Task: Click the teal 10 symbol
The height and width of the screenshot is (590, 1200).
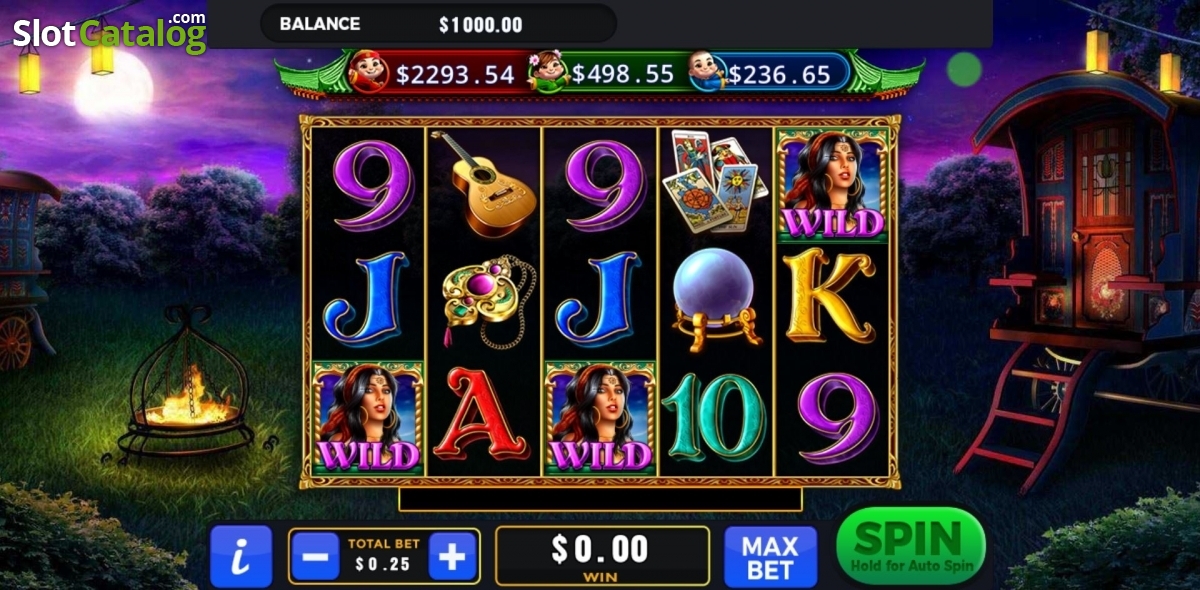Action: 714,417
